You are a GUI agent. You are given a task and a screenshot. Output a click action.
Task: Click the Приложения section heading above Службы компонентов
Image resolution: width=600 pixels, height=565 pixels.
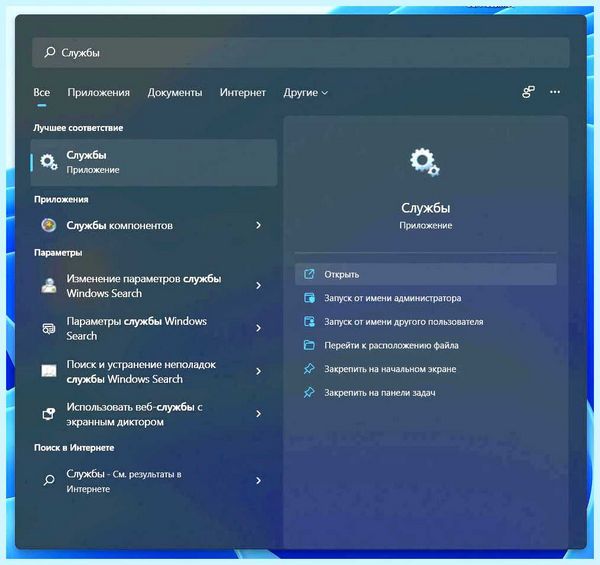coord(61,199)
